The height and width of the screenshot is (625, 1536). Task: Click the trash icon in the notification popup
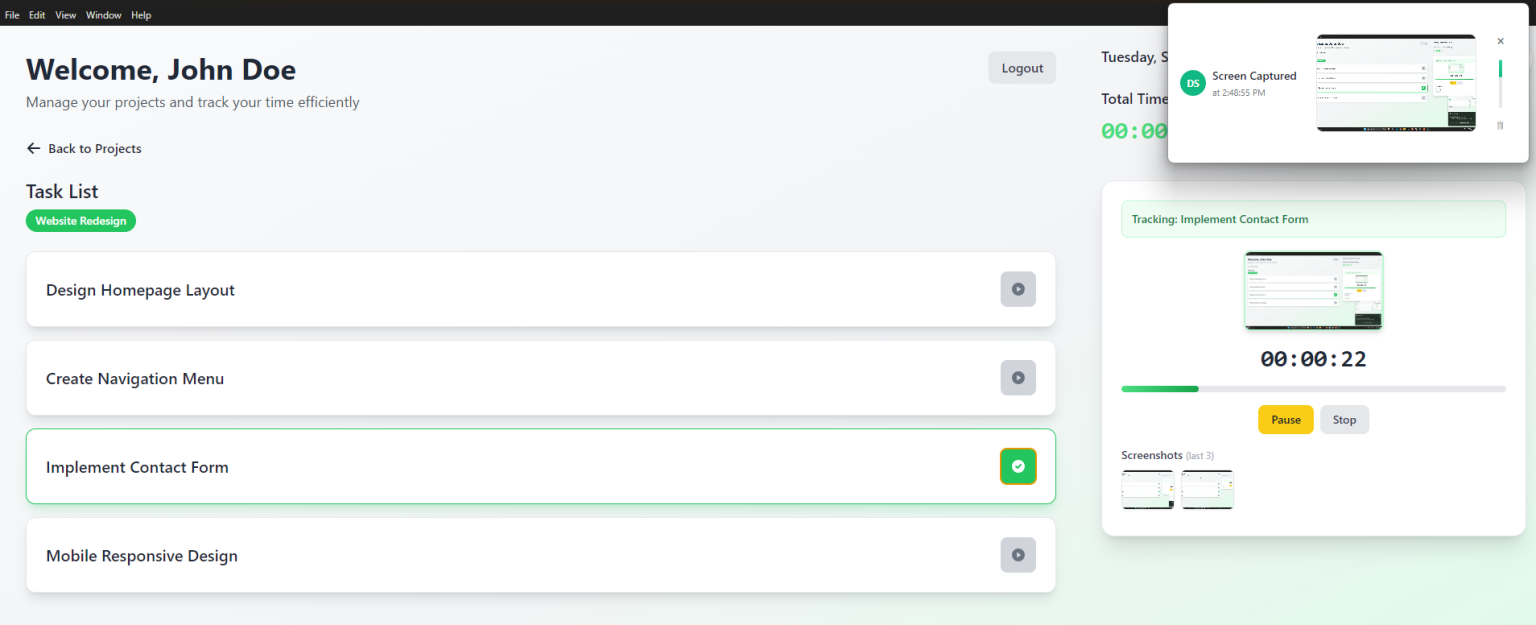pyautogui.click(x=1500, y=125)
